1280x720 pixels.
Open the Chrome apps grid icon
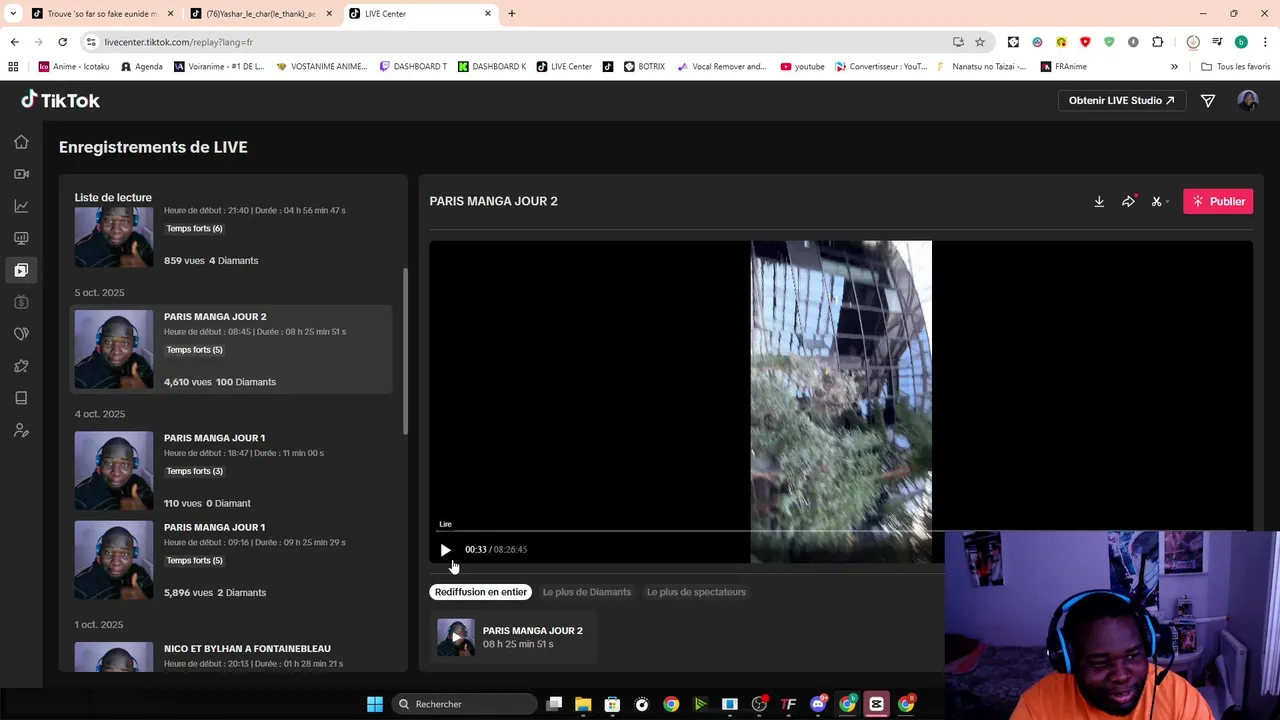pyautogui.click(x=13, y=67)
